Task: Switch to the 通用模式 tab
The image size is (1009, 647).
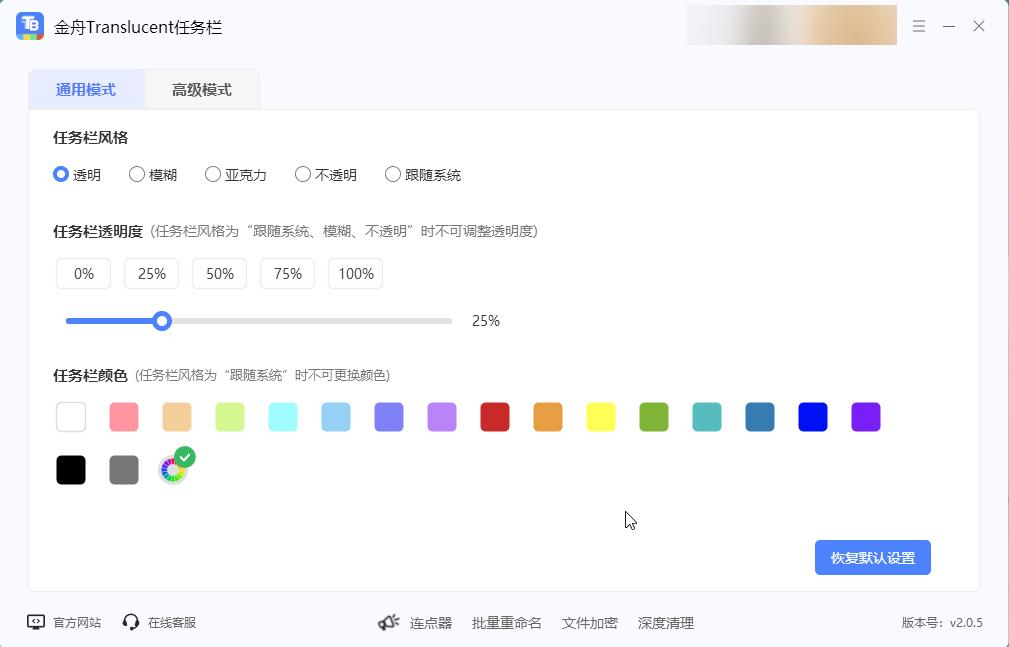Action: click(86, 88)
